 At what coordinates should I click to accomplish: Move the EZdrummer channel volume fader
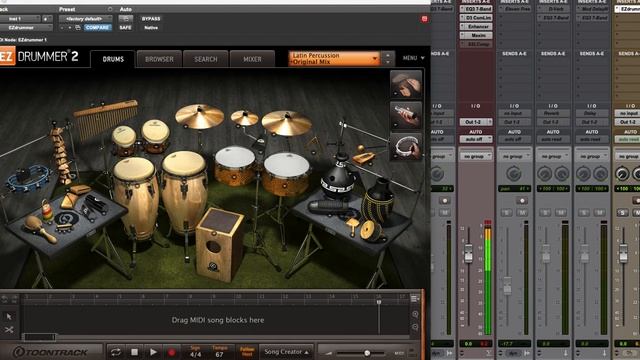[x=623, y=253]
